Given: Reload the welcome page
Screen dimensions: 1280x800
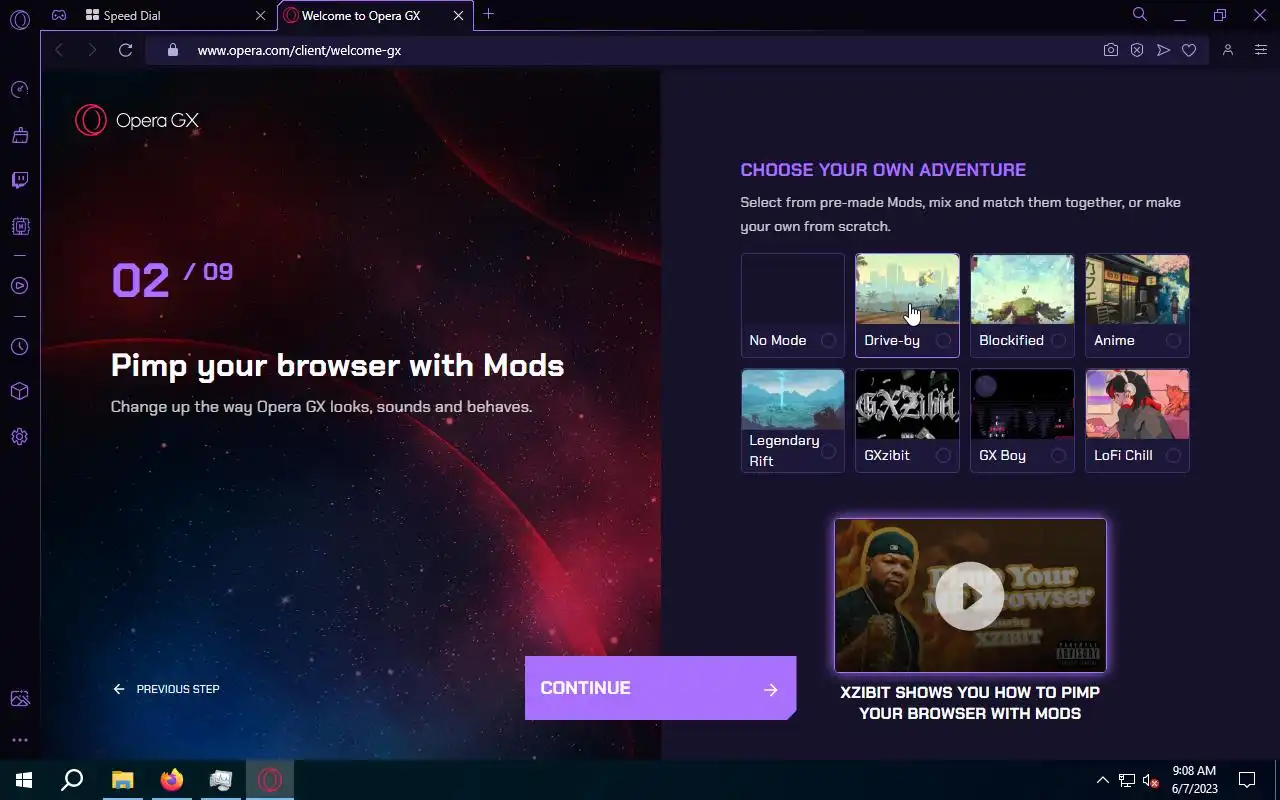Looking at the screenshot, I should point(125,50).
